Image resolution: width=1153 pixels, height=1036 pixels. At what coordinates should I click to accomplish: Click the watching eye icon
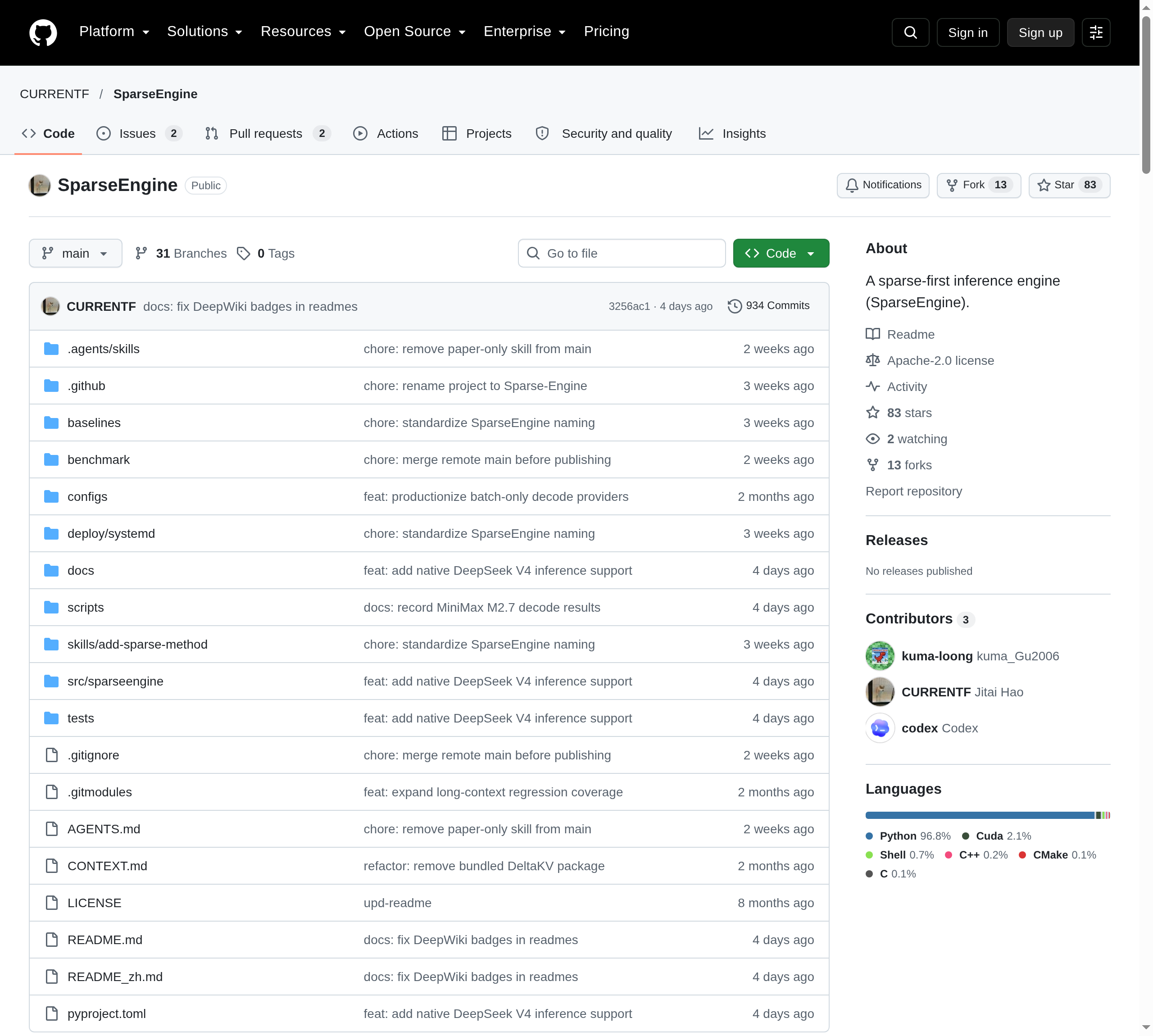872,439
